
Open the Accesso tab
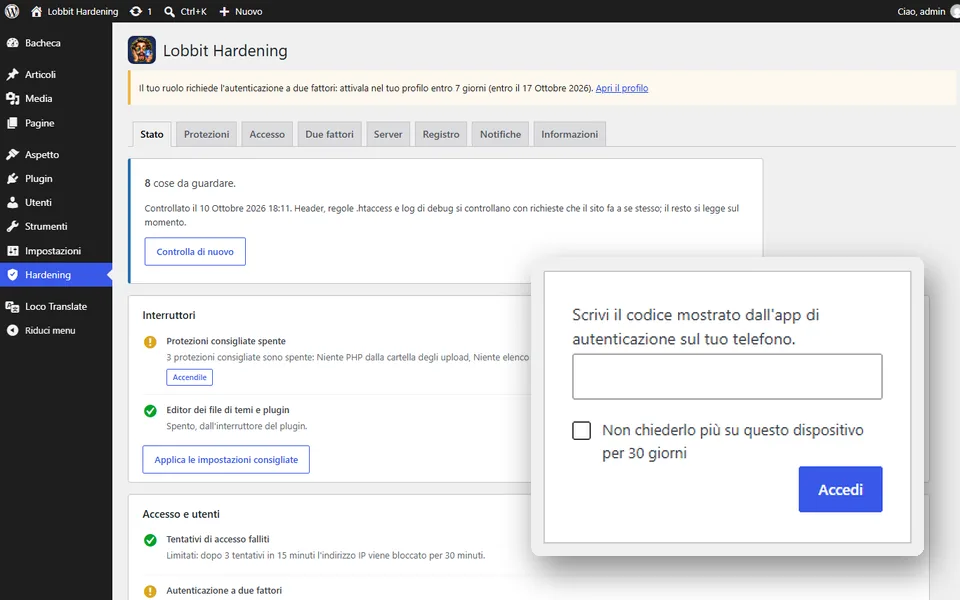[x=267, y=134]
